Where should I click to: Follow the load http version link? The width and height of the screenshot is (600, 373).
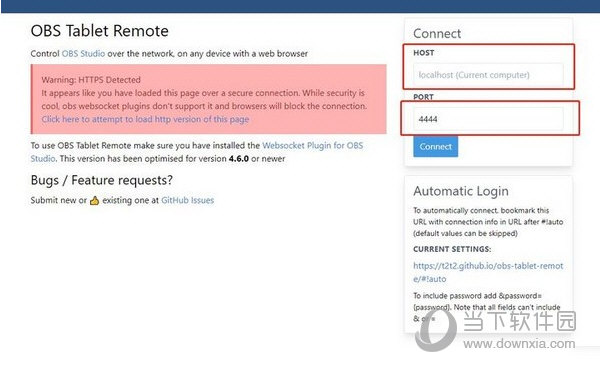[x=145, y=119]
